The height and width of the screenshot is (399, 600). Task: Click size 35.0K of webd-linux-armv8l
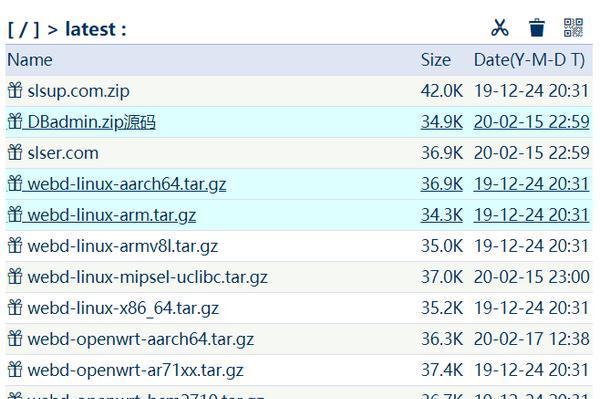click(x=442, y=246)
